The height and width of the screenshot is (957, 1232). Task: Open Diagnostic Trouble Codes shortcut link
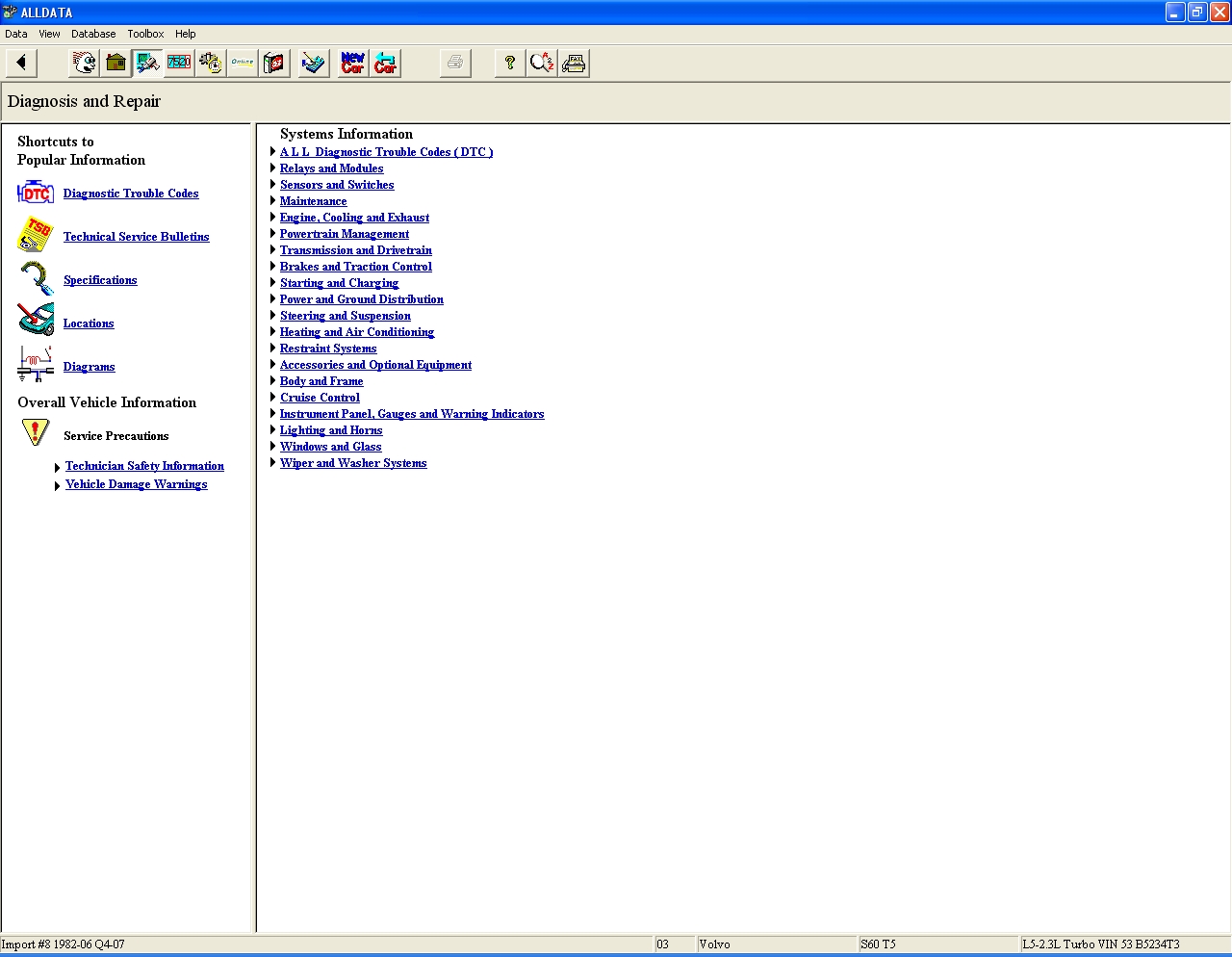coord(131,194)
